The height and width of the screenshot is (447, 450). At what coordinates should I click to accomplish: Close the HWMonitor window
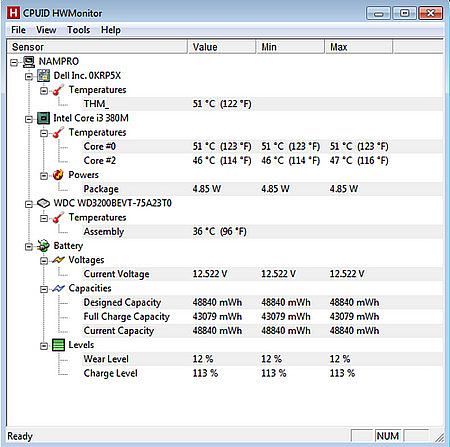(x=430, y=13)
